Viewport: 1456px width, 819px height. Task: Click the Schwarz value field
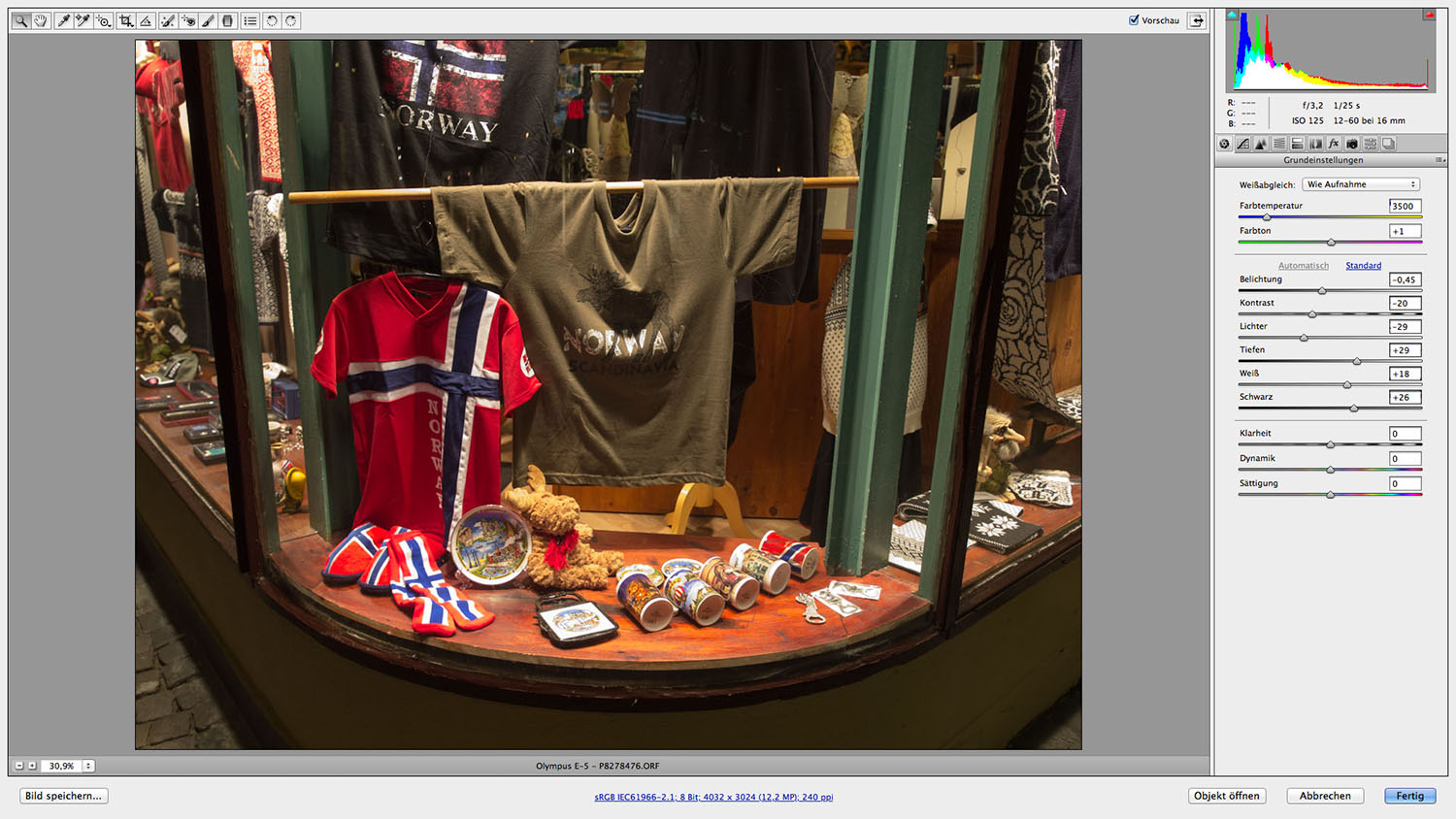point(1405,397)
